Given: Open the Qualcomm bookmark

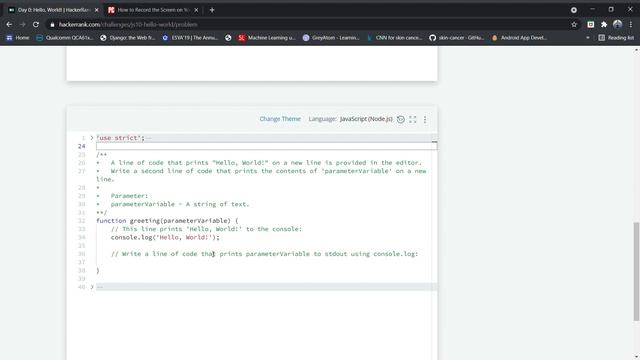Looking at the screenshot, I should coord(64,38).
